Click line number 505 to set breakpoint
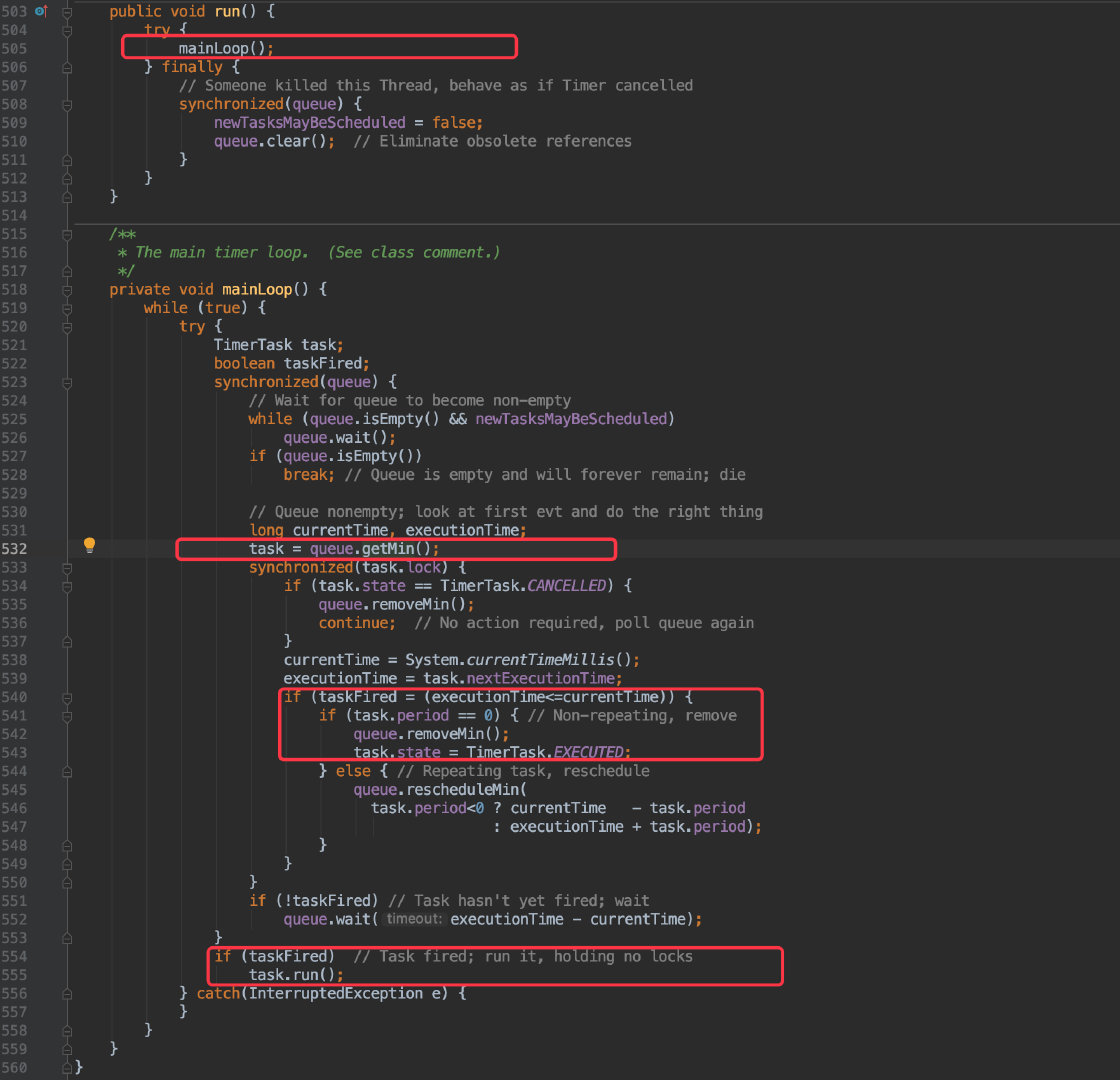 14,49
